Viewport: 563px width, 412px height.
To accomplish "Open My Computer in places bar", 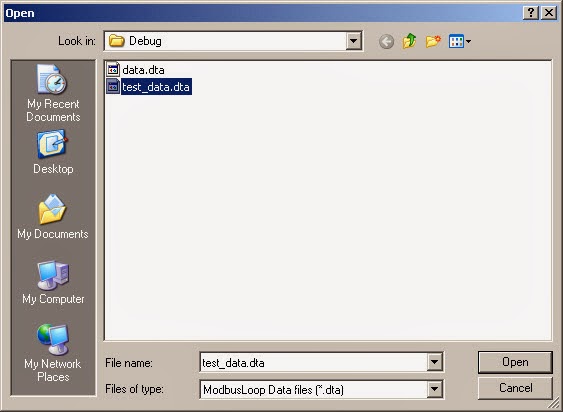I will 53,283.
